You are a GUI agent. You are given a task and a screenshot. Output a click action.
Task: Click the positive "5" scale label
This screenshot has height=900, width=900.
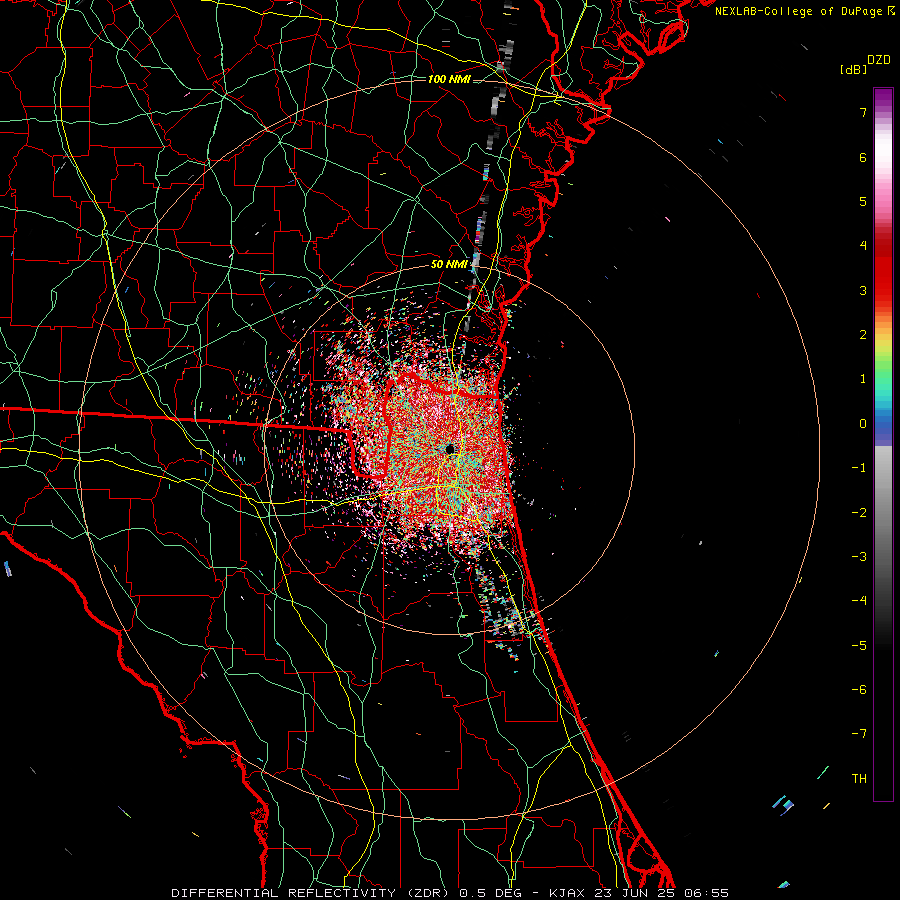863,201
